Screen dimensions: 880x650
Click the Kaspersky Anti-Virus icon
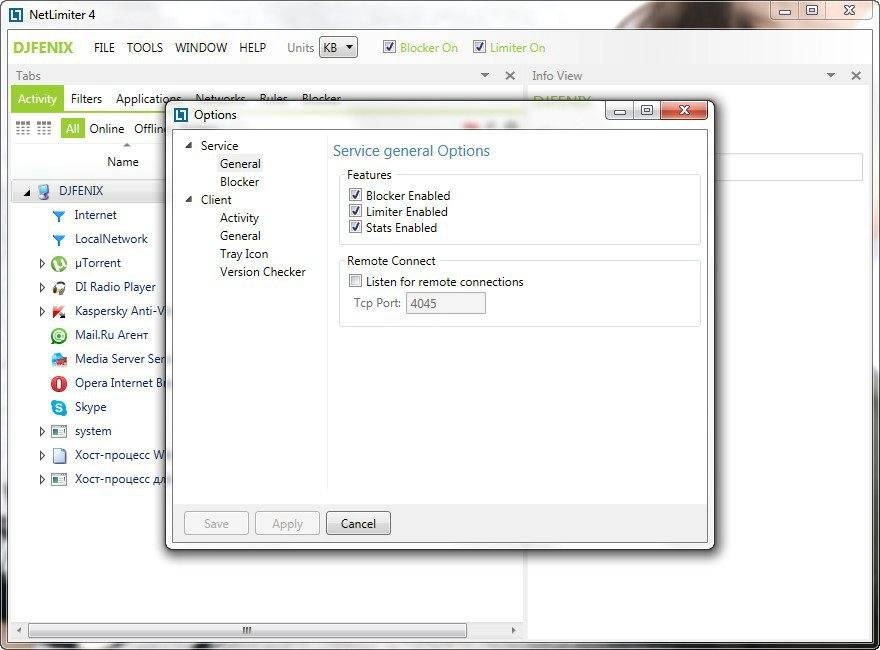58,312
